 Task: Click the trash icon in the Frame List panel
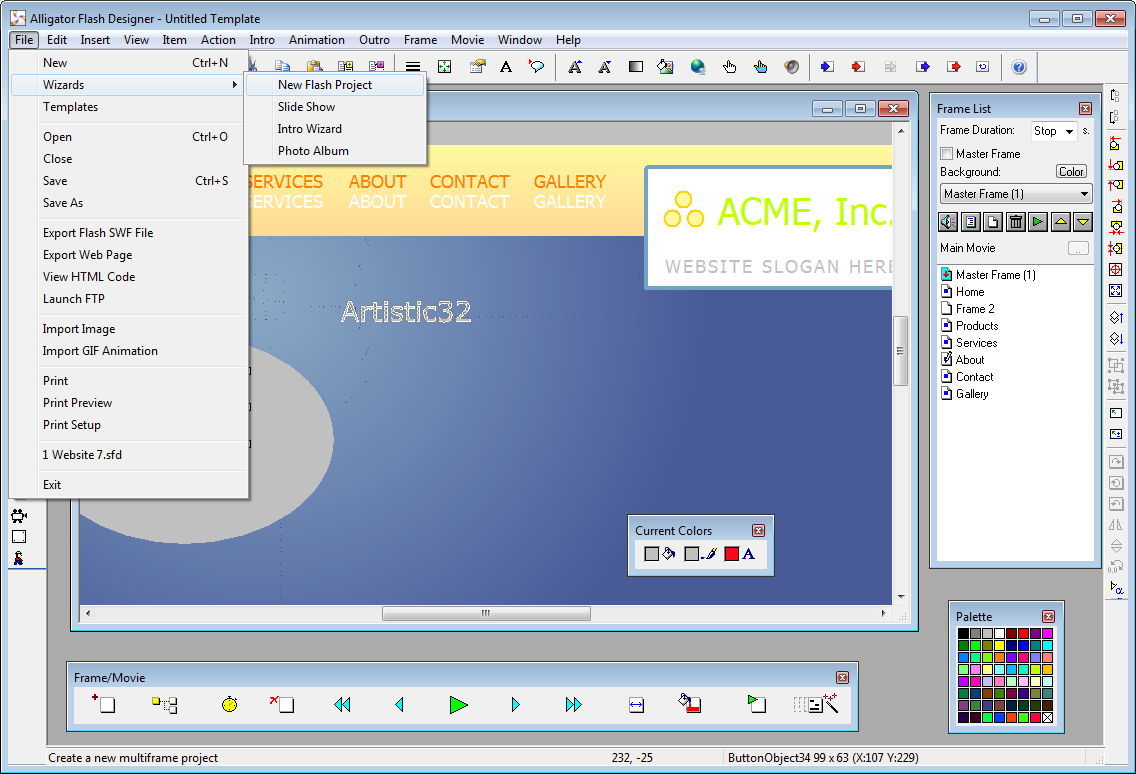pyautogui.click(x=1015, y=222)
